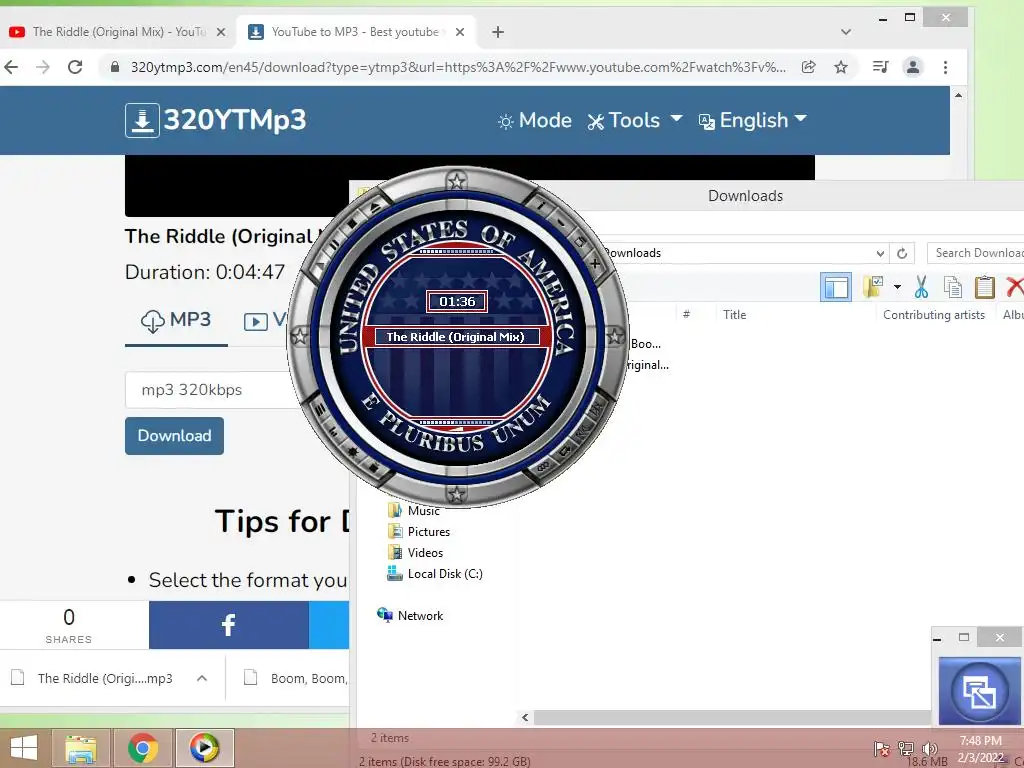
Task: Open the English language dropdown
Action: pyautogui.click(x=753, y=121)
